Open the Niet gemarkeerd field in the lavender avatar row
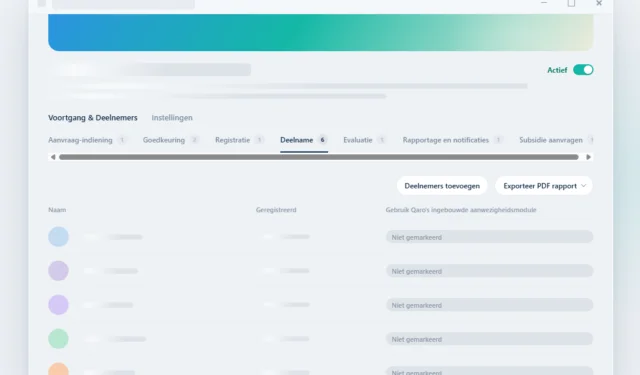 point(489,305)
